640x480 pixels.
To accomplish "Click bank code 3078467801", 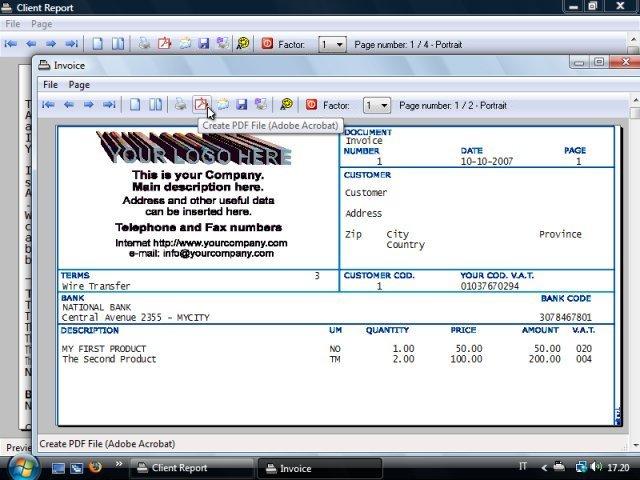I will pos(565,317).
